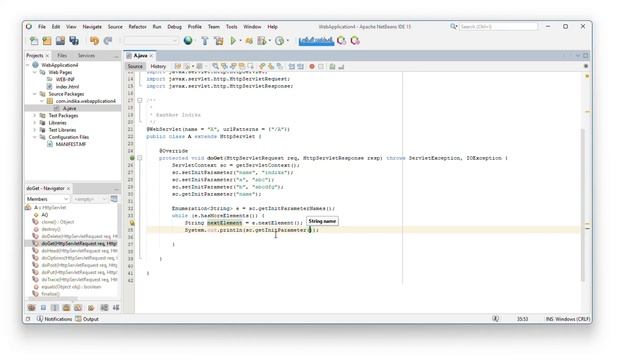The width and height of the screenshot is (640, 360).
Task: Click the Undo arrow icon
Action: (x=94, y=40)
